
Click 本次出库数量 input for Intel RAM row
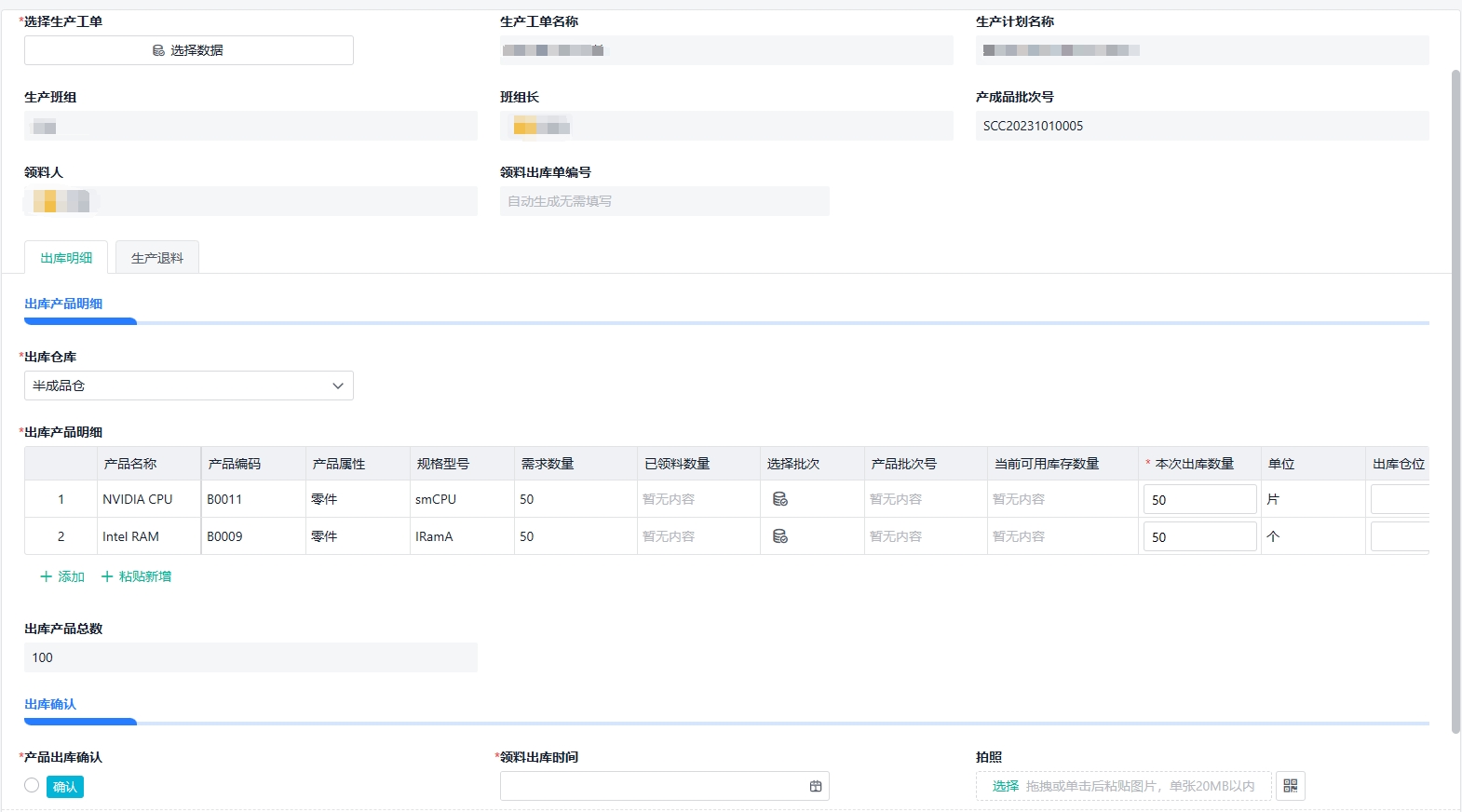pyautogui.click(x=1199, y=536)
